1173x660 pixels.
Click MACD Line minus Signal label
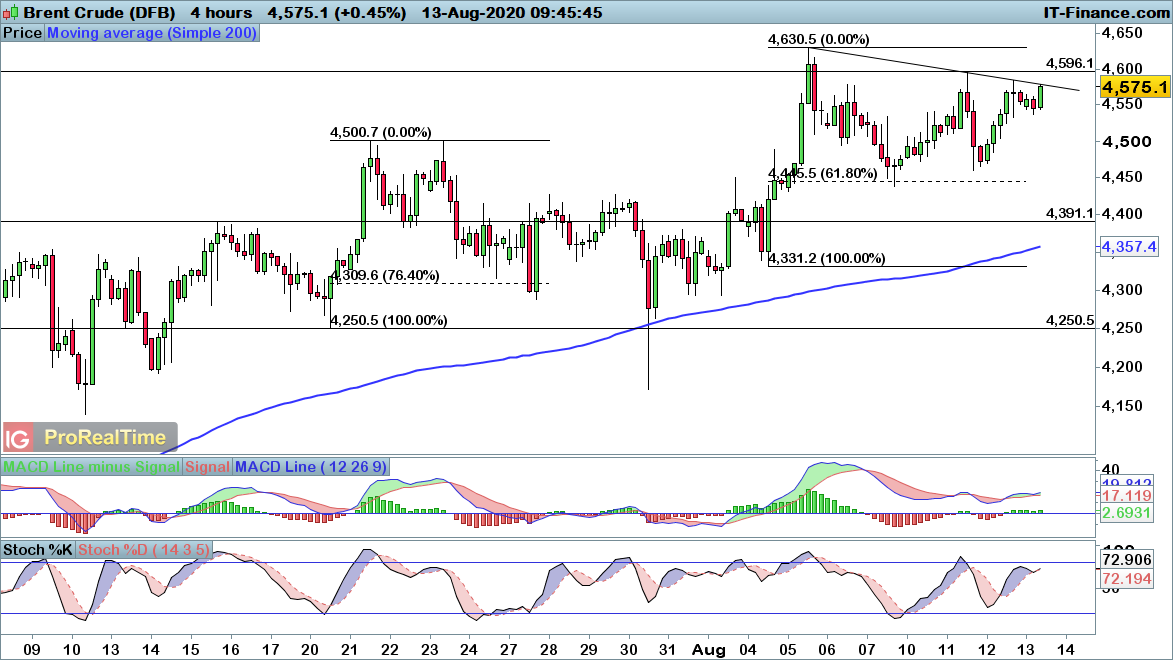[x=92, y=467]
